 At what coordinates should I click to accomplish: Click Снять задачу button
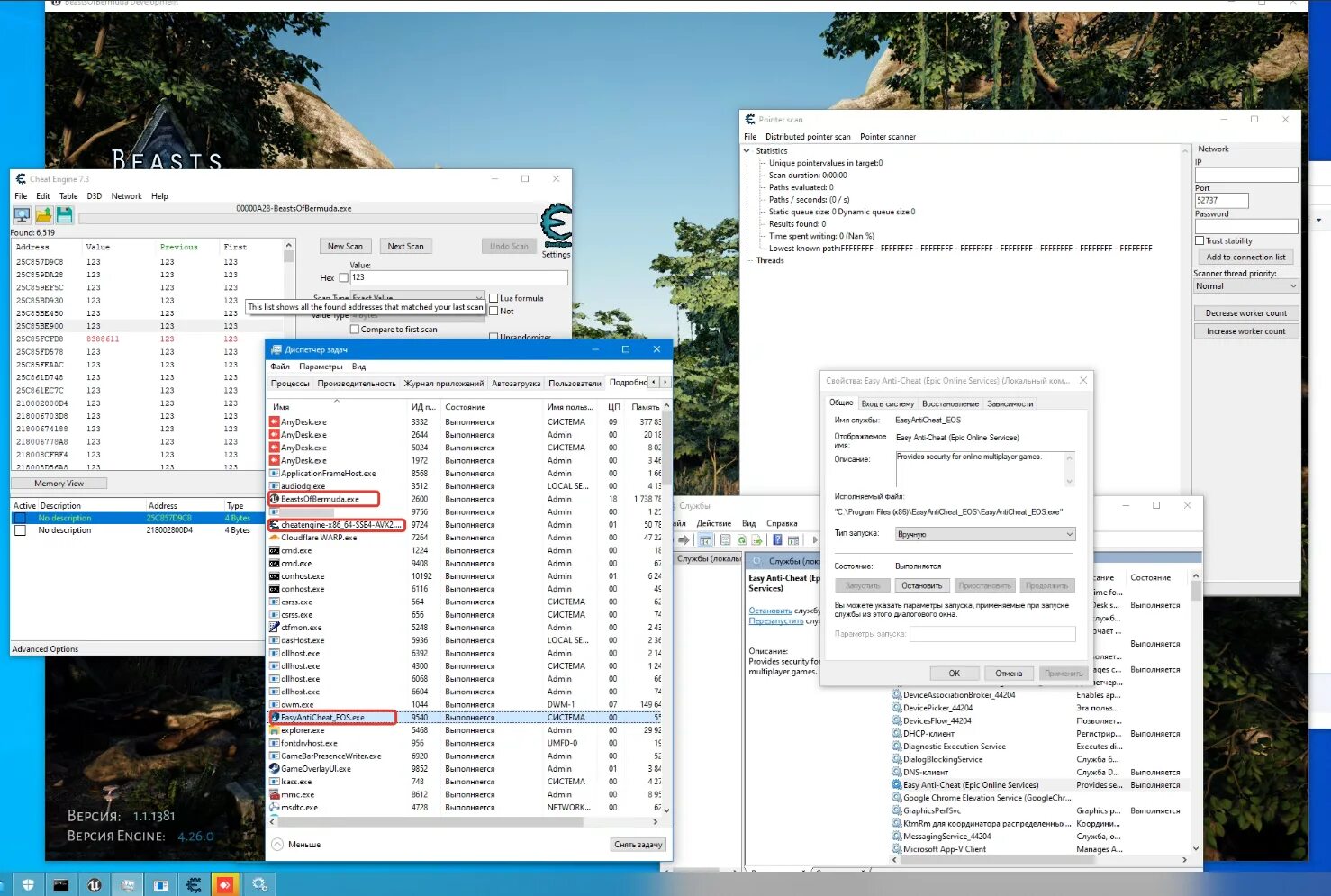pyautogui.click(x=638, y=845)
